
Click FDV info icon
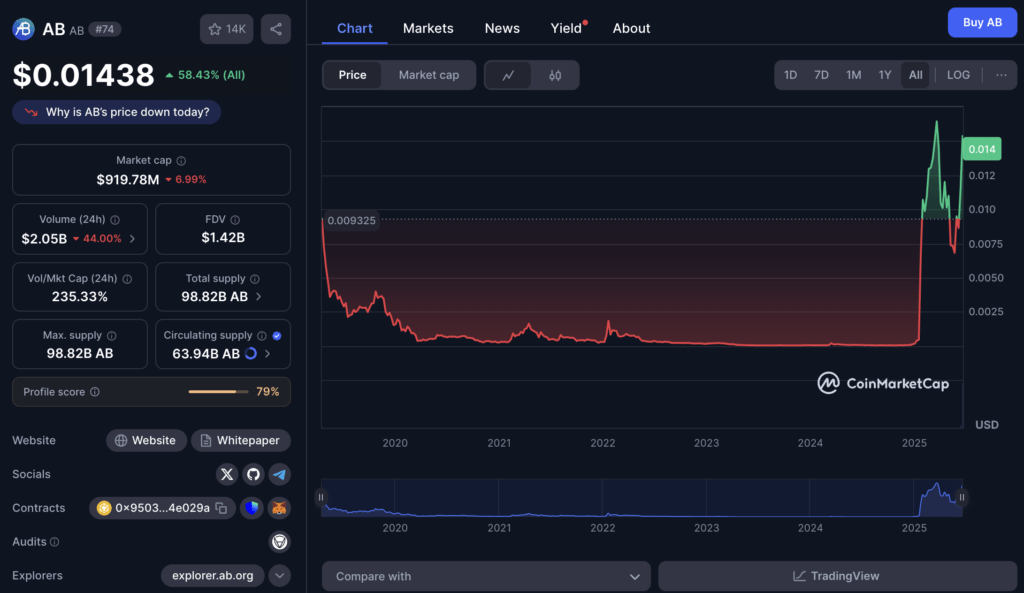click(235, 220)
